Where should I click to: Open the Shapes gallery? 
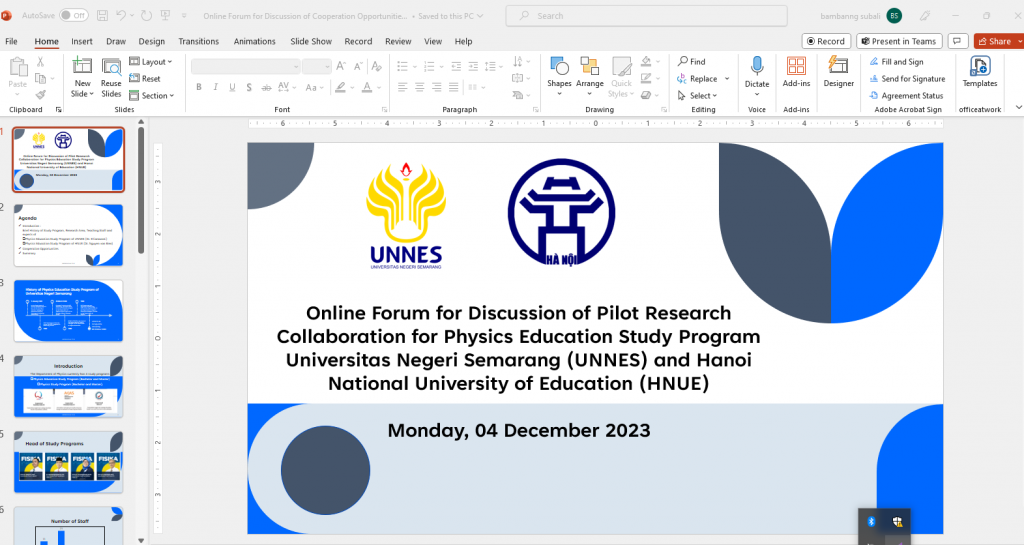(559, 67)
